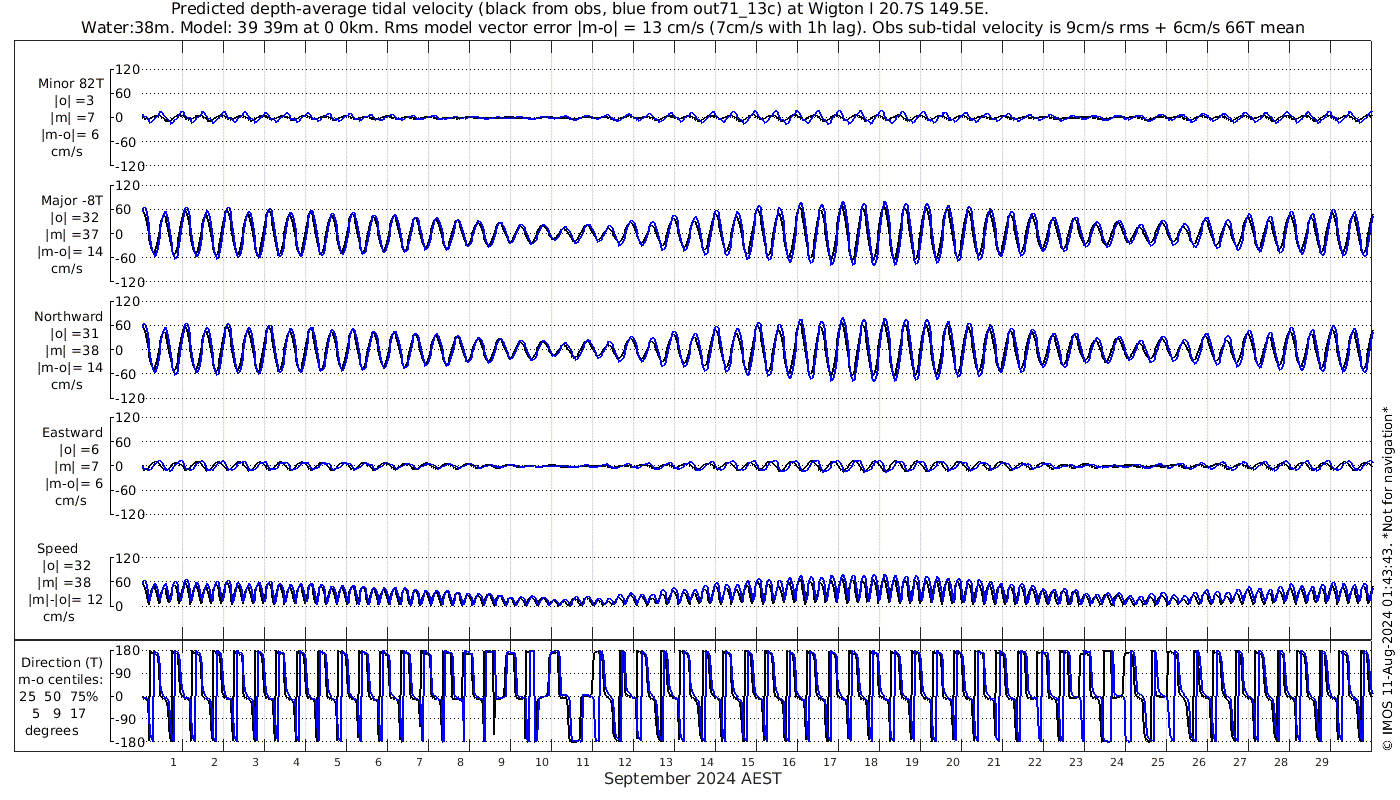
Task: Click the day 1 label on the date axis
Action: coord(173,762)
